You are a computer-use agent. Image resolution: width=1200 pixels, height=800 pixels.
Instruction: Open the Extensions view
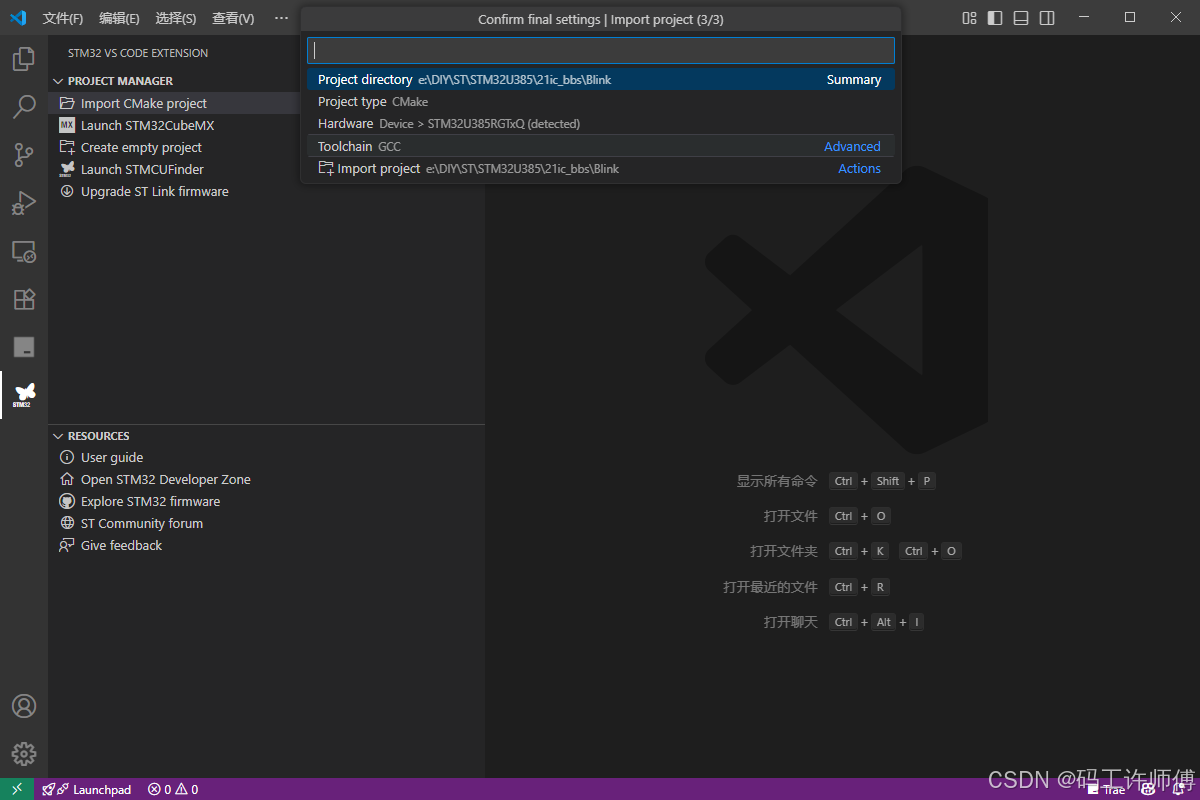pyautogui.click(x=24, y=299)
